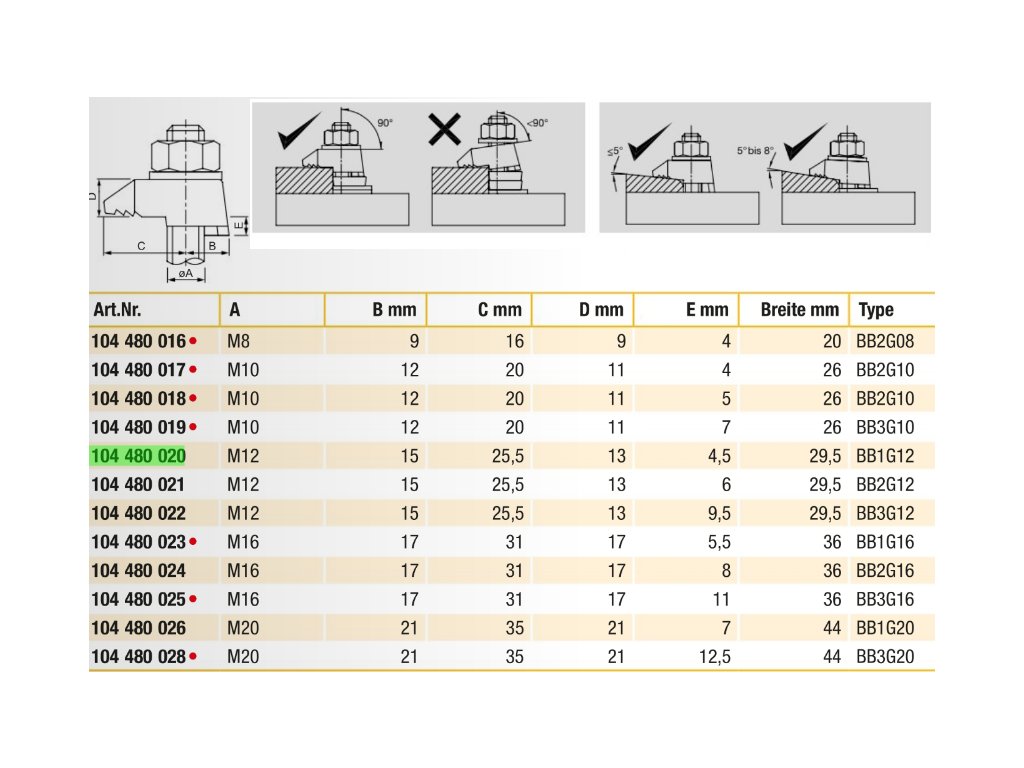Click type code BB1G20
1024x768 pixels.
[885, 628]
